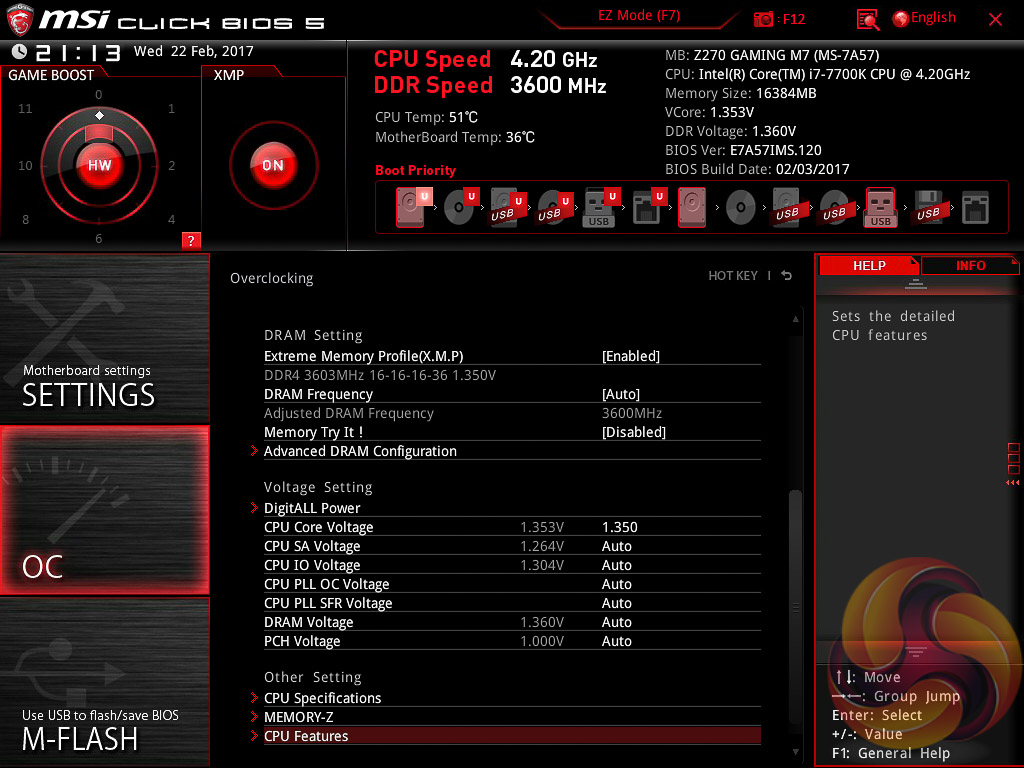
Task: Change language via the English globe icon
Action: coord(900,19)
